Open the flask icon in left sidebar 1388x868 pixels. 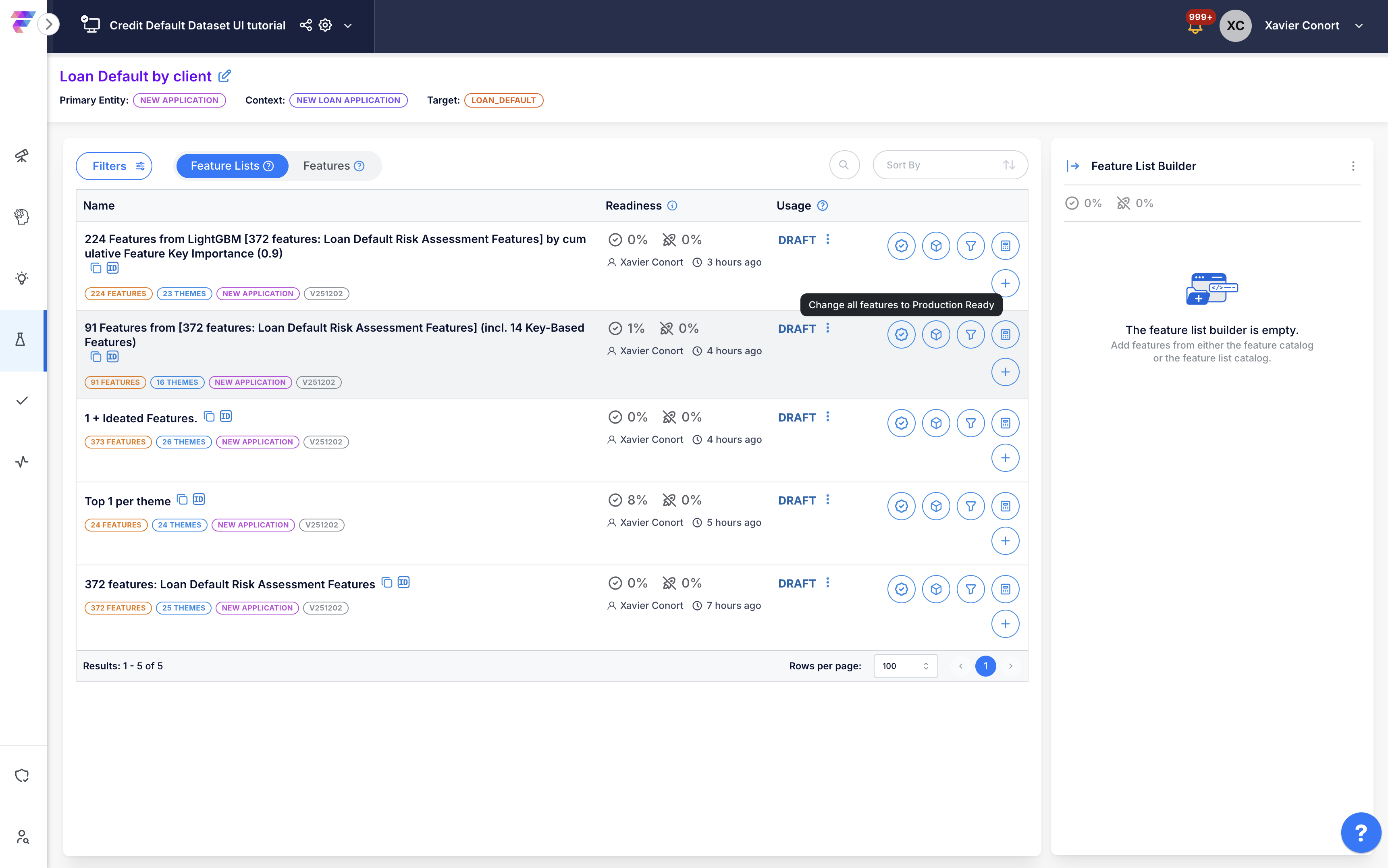pos(21,340)
